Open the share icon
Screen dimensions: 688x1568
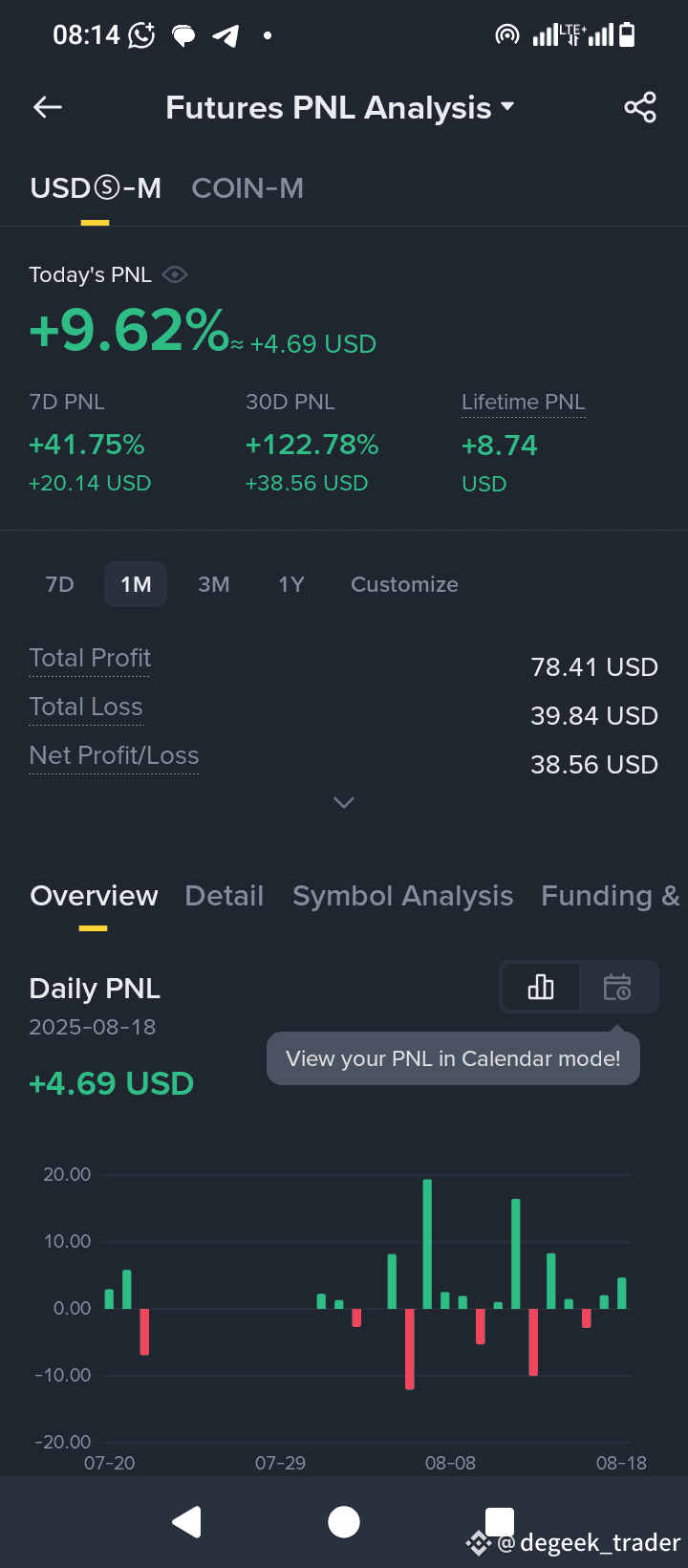click(640, 108)
